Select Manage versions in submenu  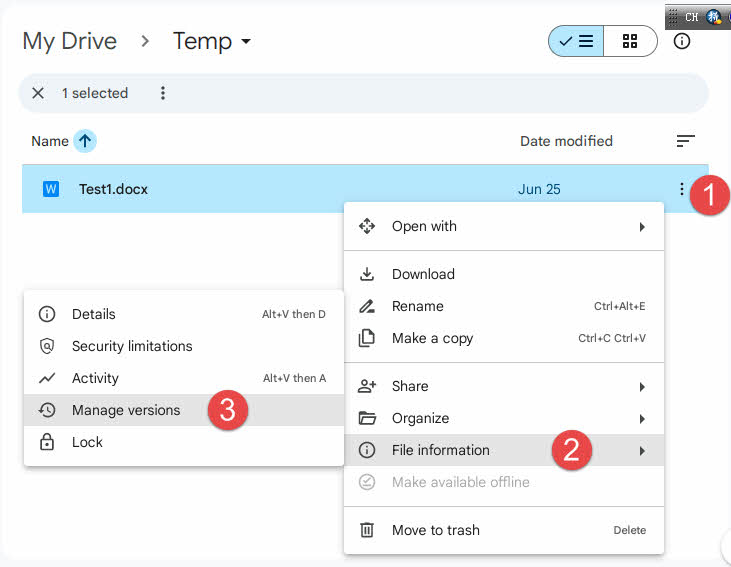(184, 410)
